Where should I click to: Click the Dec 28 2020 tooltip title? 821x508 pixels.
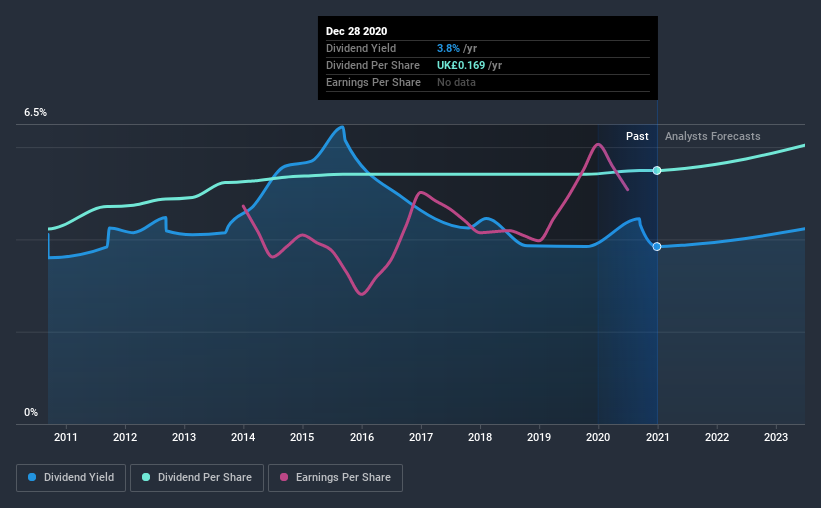coord(357,31)
